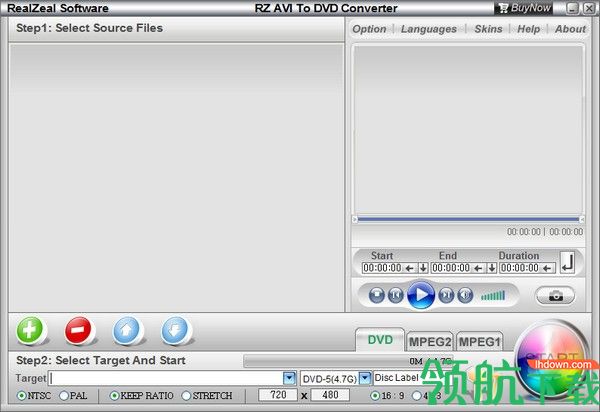
Task: Switch to the MPEG2 output tab
Action: click(430, 342)
